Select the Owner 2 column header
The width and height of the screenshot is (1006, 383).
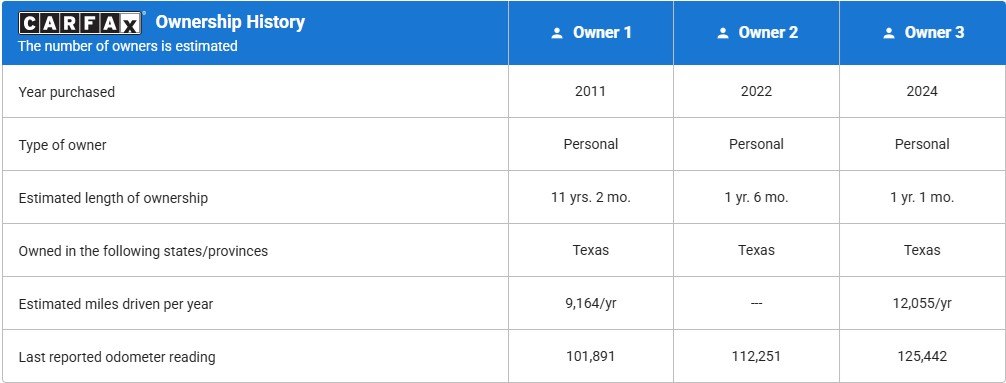coord(756,33)
